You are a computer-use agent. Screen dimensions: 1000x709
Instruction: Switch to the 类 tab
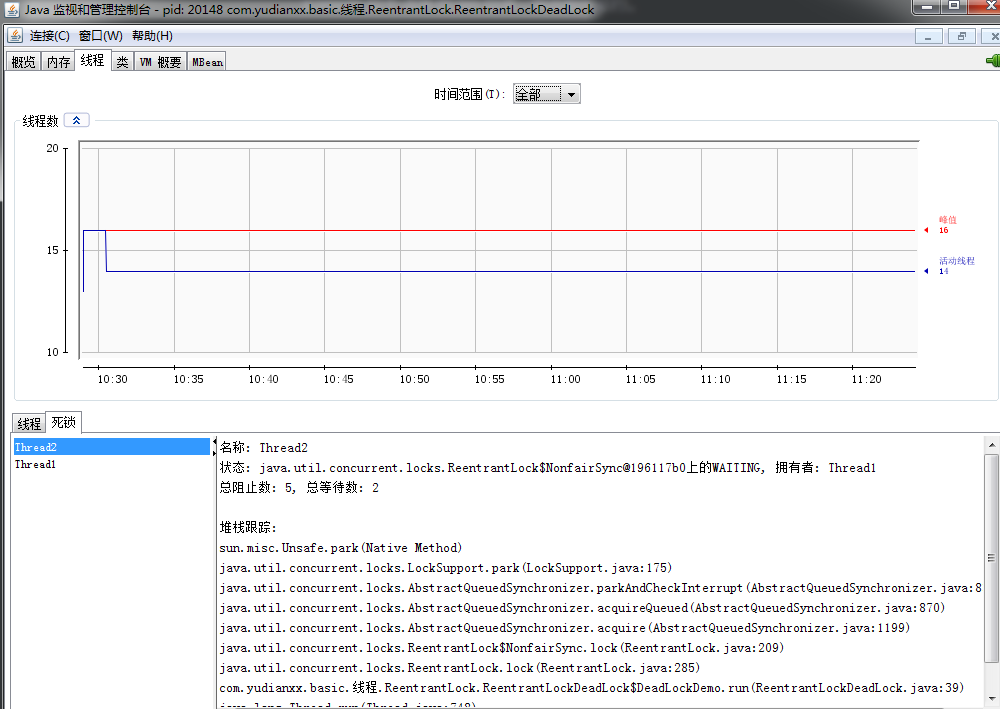(121, 60)
